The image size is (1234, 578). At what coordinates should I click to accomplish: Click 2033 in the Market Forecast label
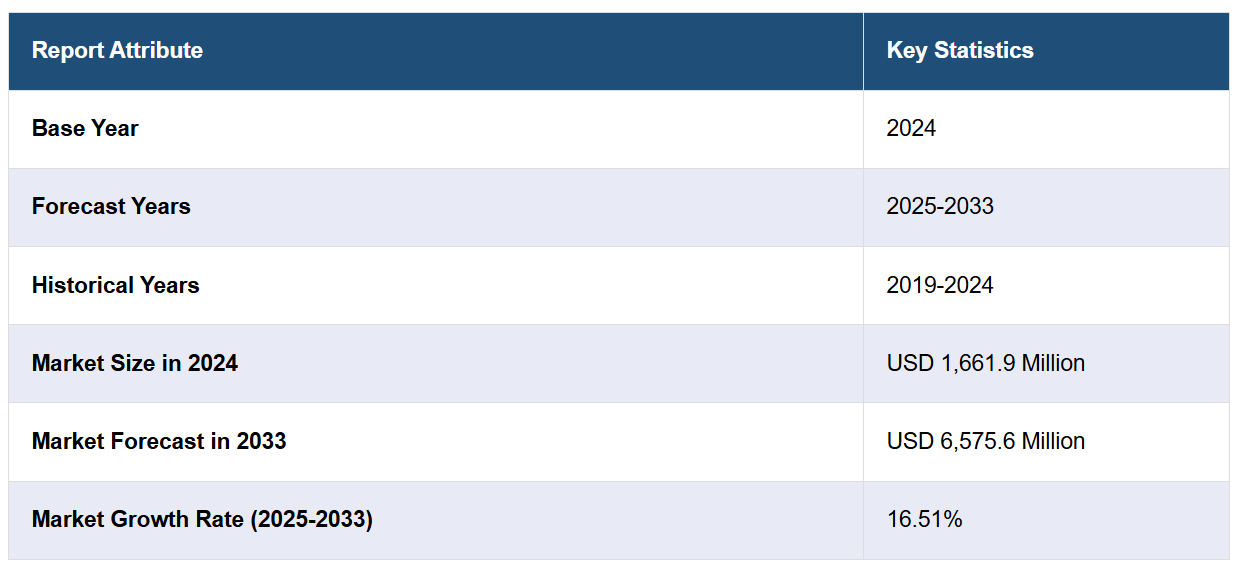pyautogui.click(x=261, y=441)
